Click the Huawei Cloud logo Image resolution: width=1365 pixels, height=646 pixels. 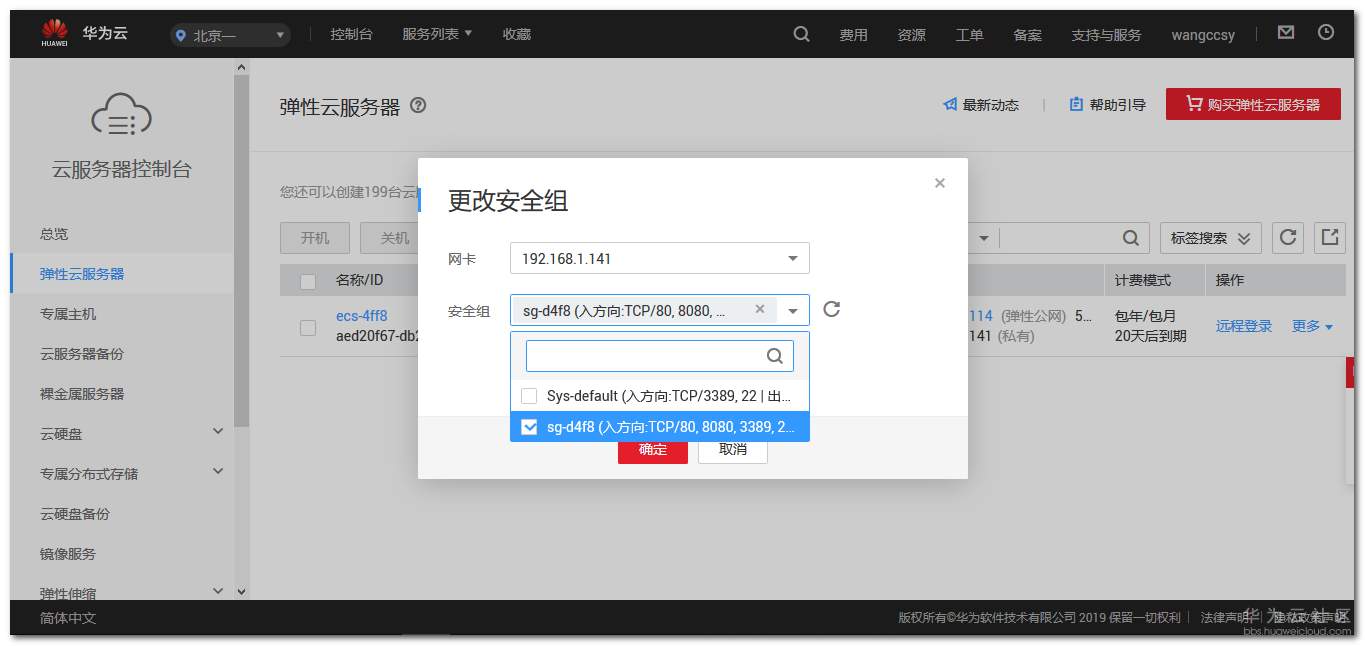click(85, 34)
